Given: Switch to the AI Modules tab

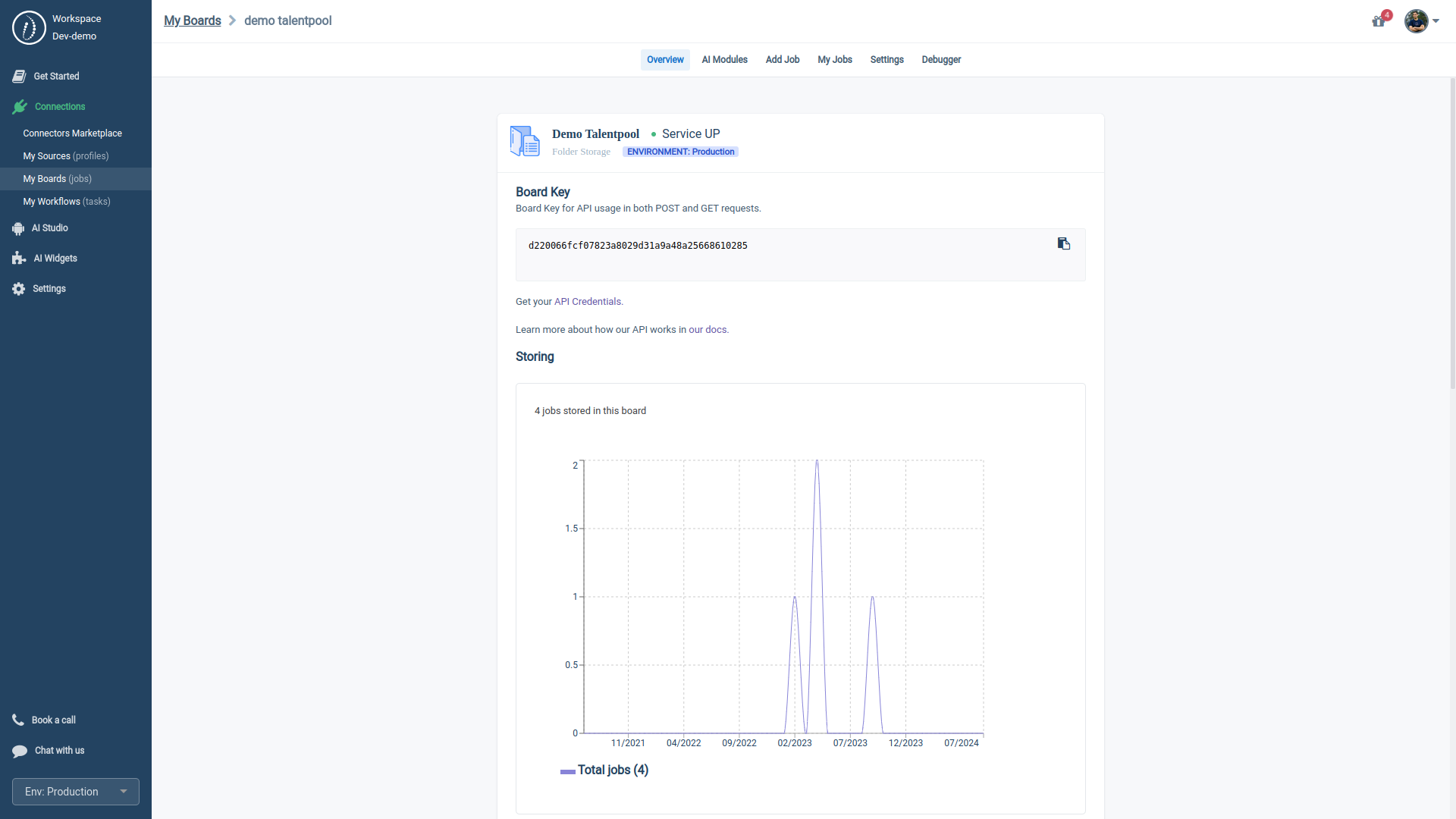Looking at the screenshot, I should 724,60.
